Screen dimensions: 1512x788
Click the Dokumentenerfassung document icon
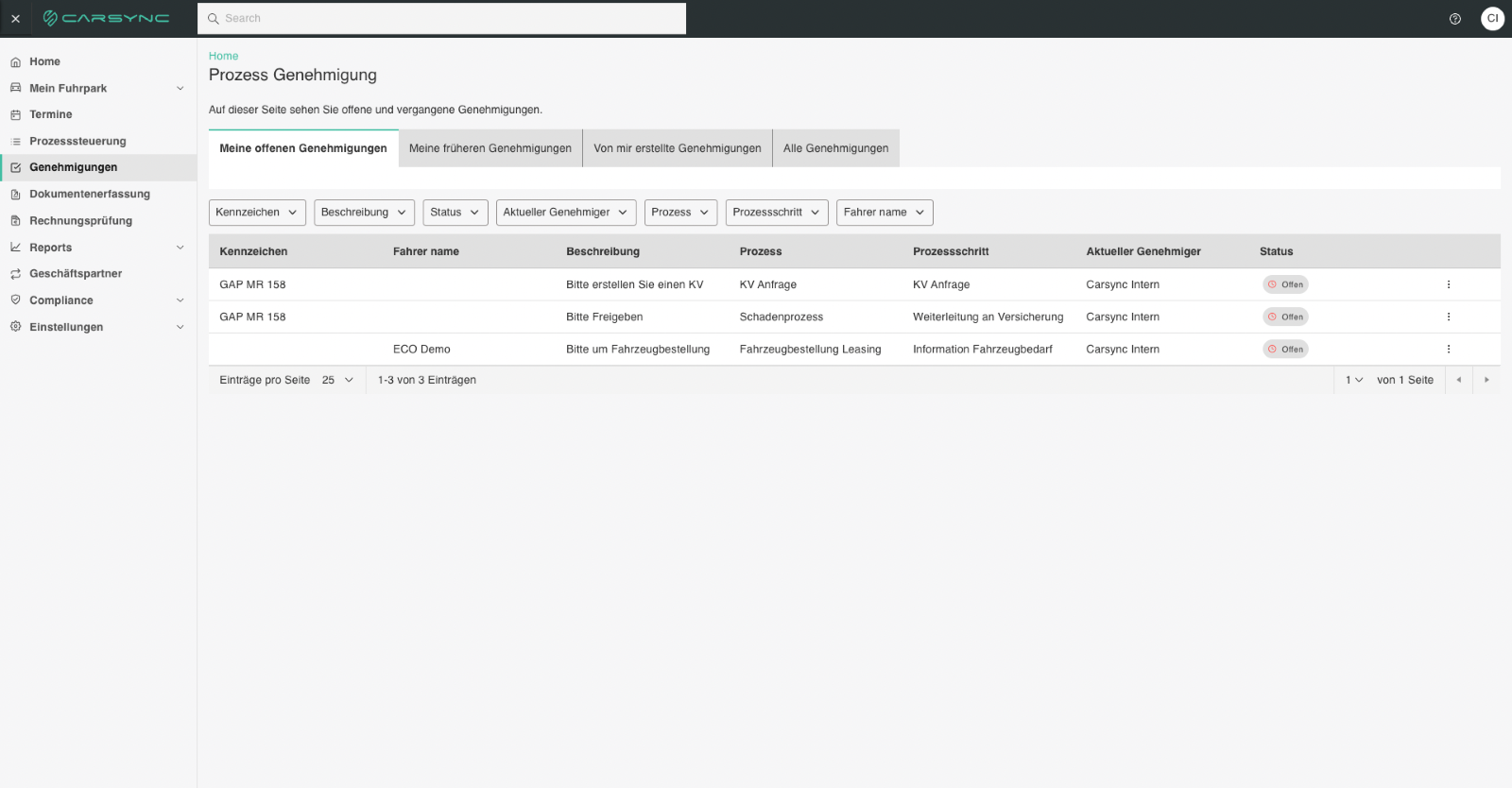[15, 194]
